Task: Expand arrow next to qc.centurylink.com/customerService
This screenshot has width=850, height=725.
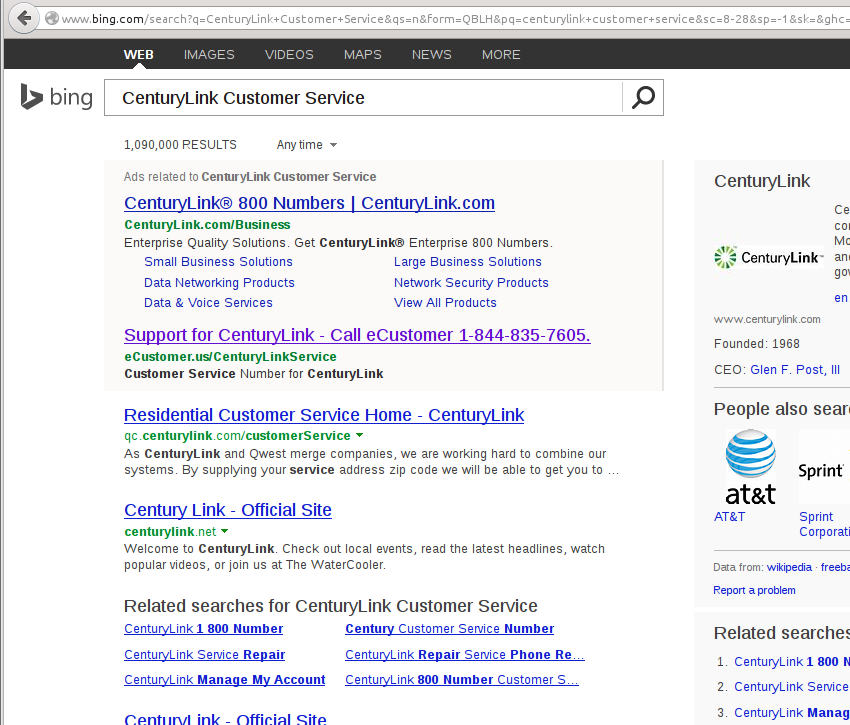Action: (x=359, y=435)
